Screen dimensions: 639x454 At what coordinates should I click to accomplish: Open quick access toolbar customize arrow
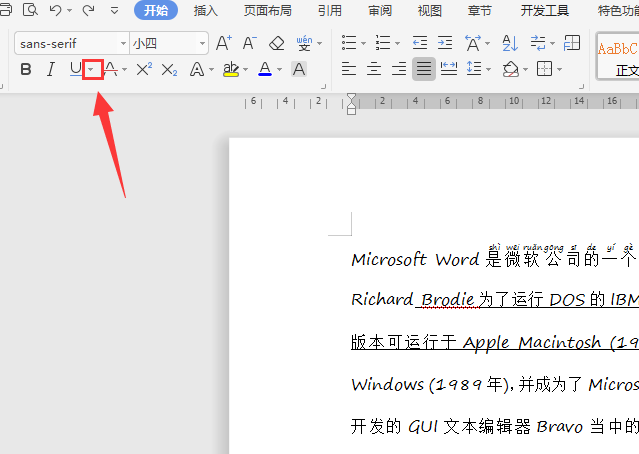coord(115,10)
